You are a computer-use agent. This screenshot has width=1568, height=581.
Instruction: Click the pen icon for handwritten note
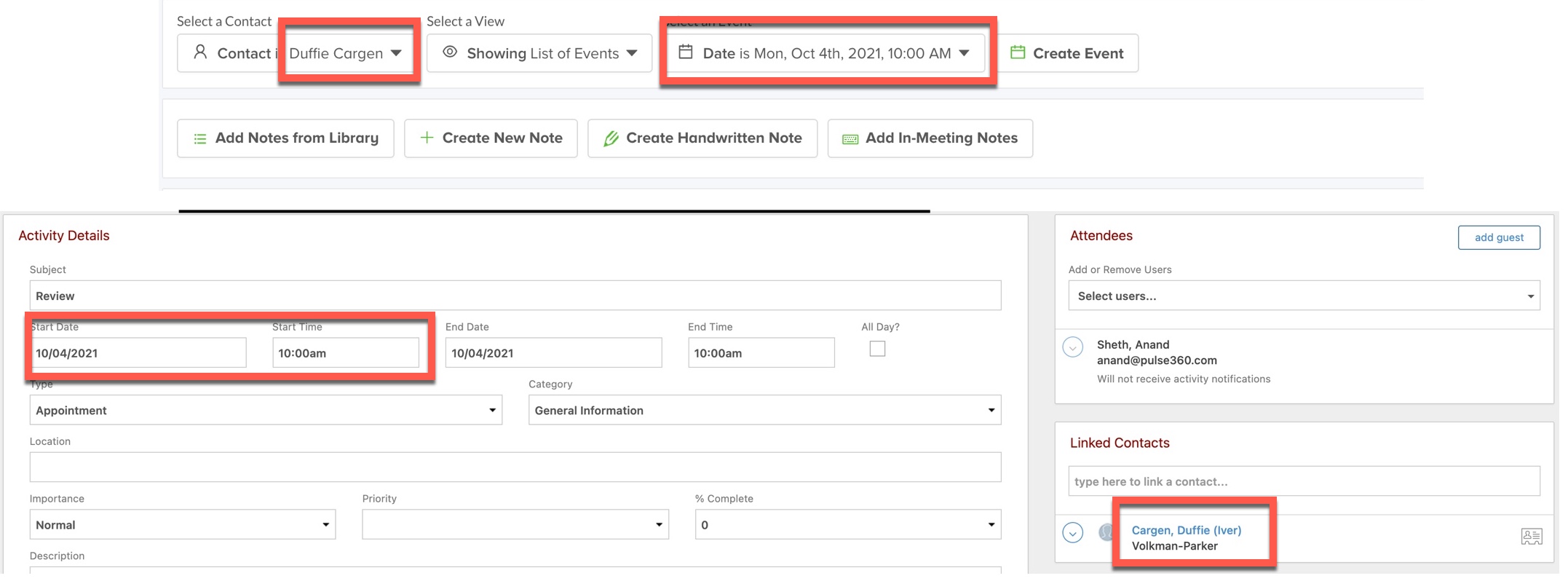(611, 138)
